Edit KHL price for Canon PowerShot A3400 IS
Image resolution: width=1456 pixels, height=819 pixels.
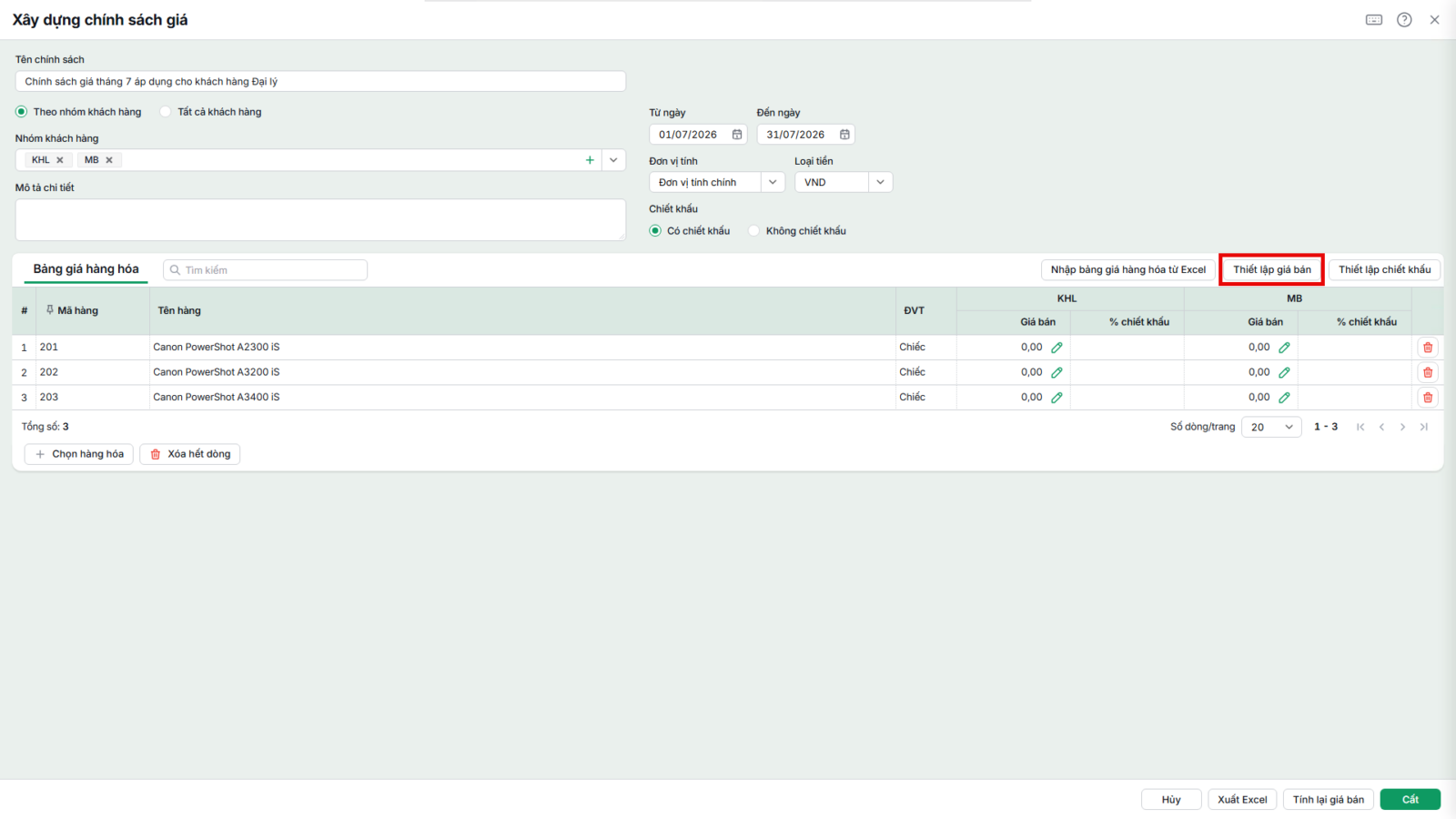point(1057,398)
